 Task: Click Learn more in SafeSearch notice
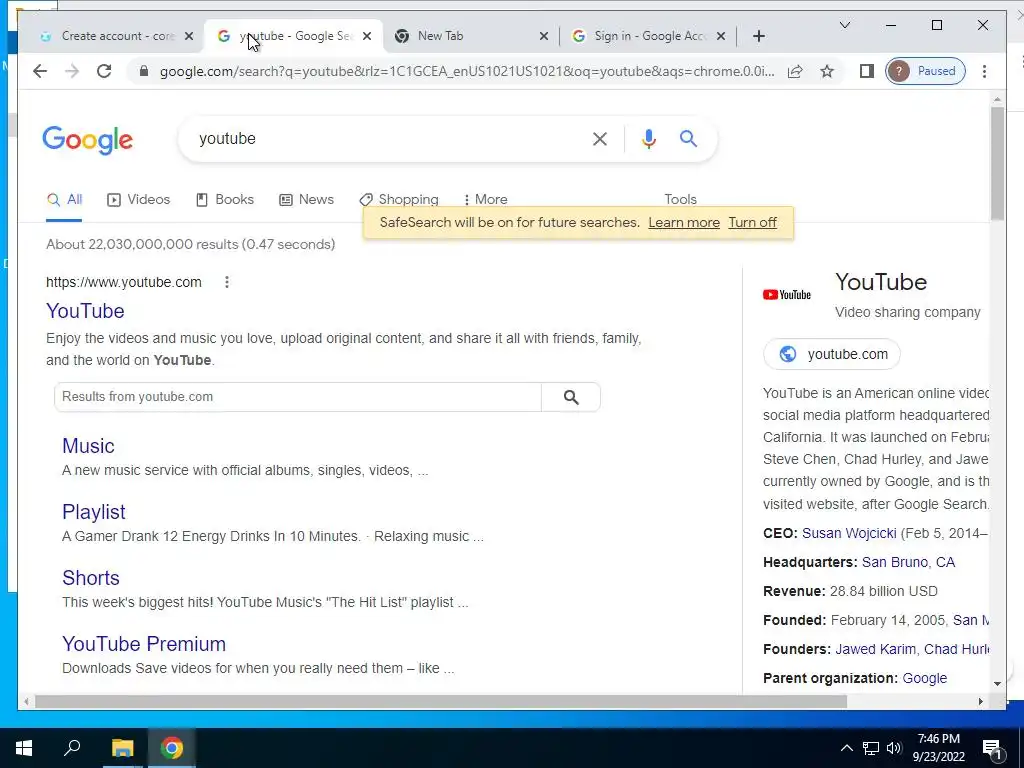click(684, 223)
